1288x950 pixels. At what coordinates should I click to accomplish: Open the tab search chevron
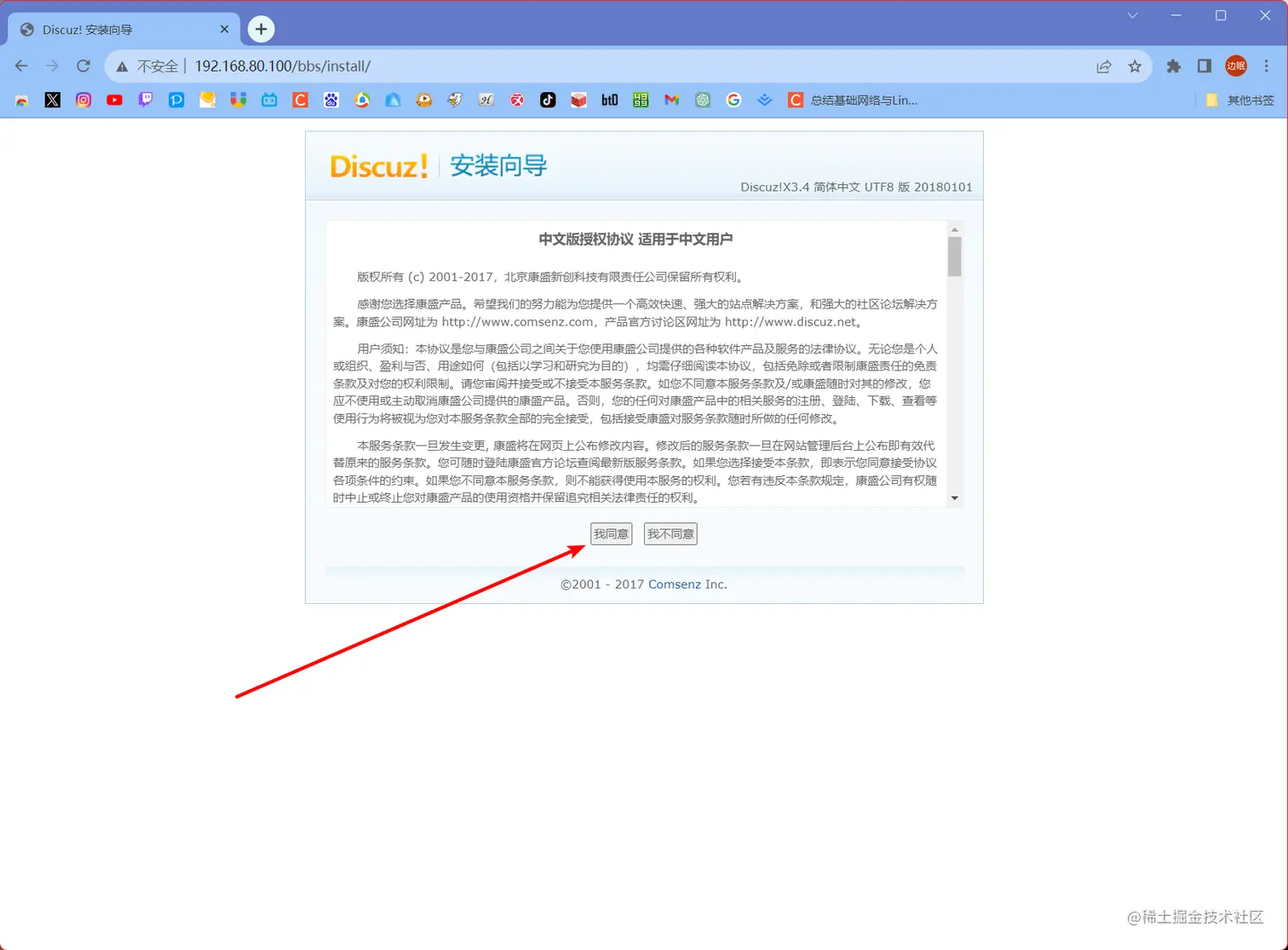(x=1132, y=15)
